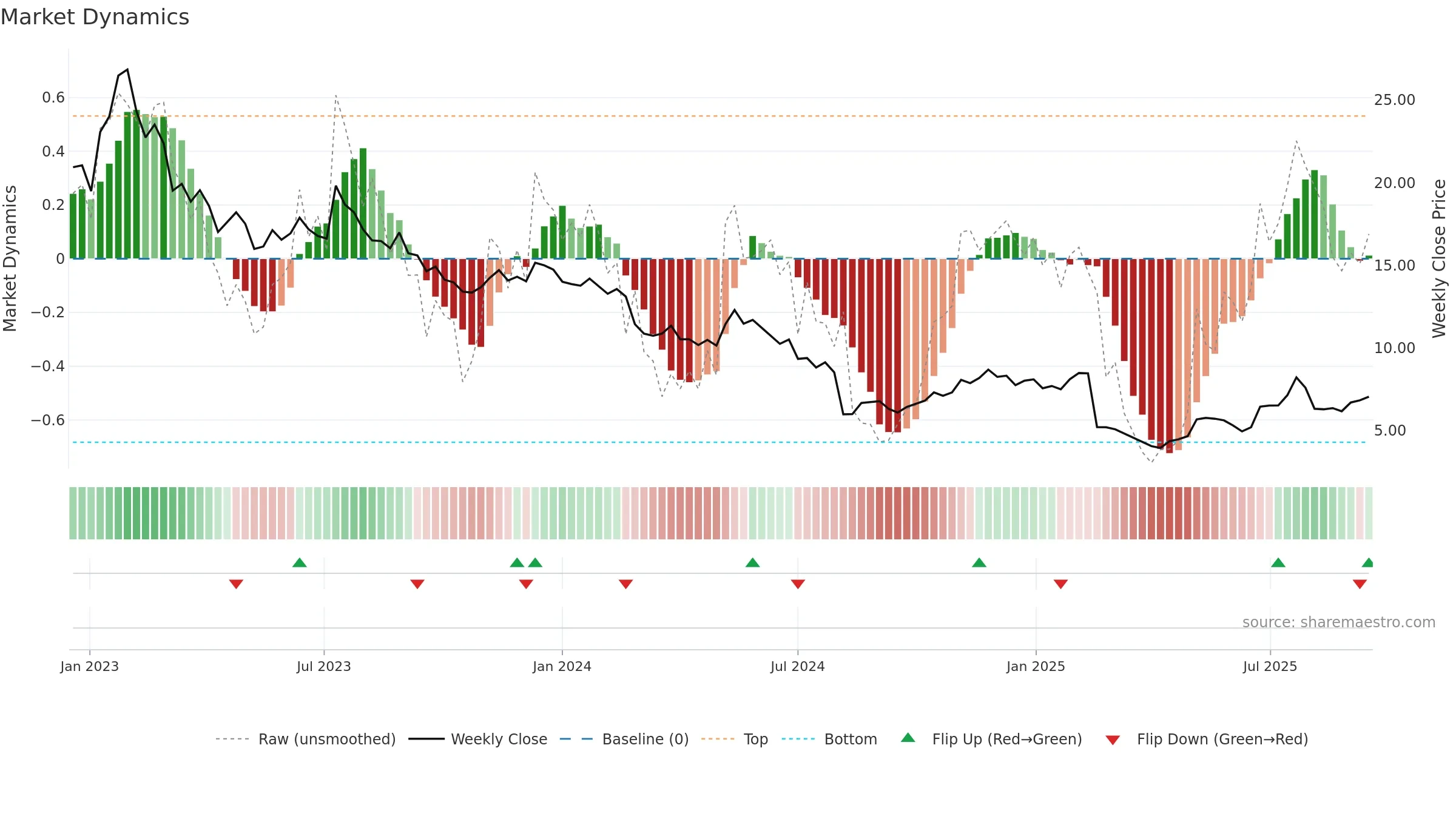Click the Jul 2025 x-axis label
This screenshot has width=1456, height=819.
1270,666
